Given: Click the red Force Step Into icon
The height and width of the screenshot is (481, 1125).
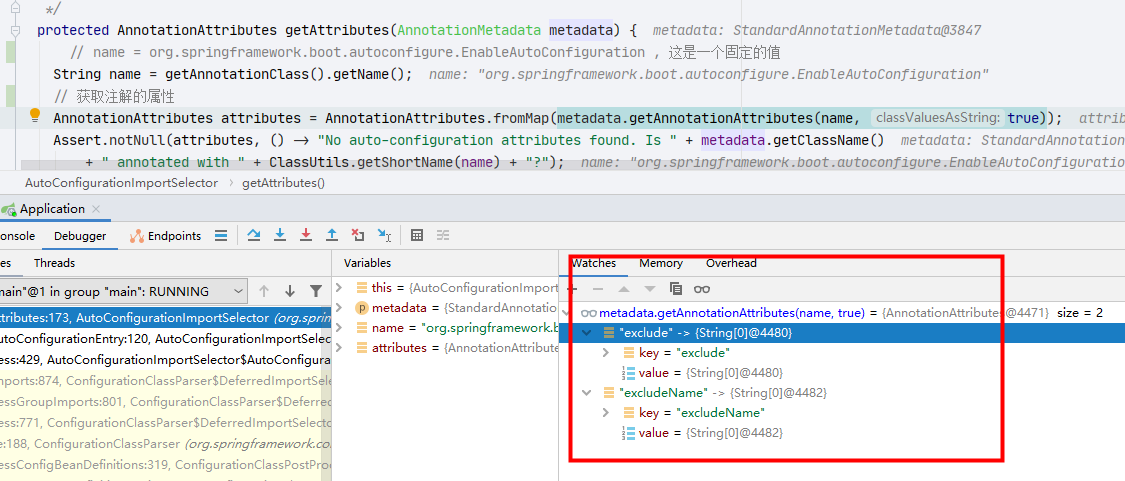Looking at the screenshot, I should point(306,236).
